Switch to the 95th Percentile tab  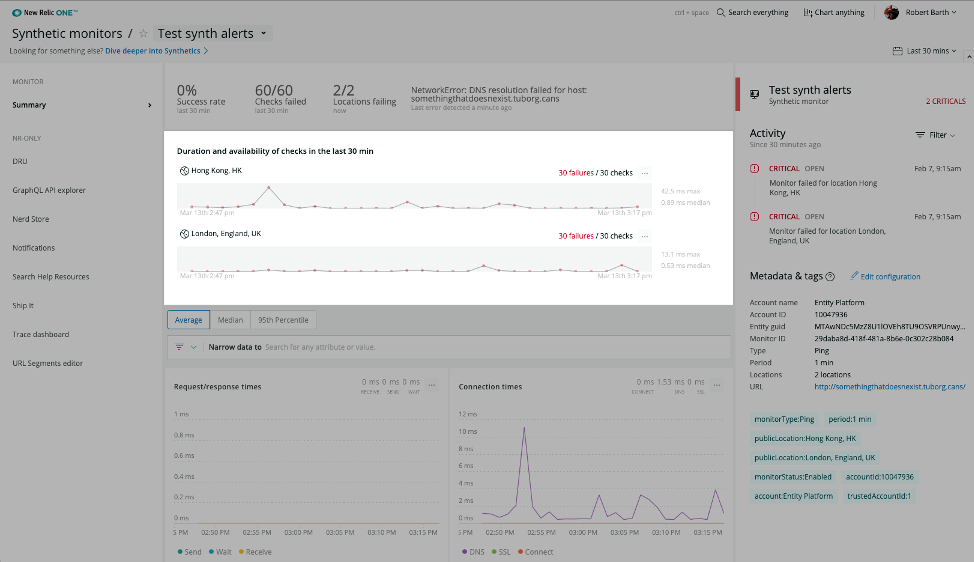tap(283, 320)
